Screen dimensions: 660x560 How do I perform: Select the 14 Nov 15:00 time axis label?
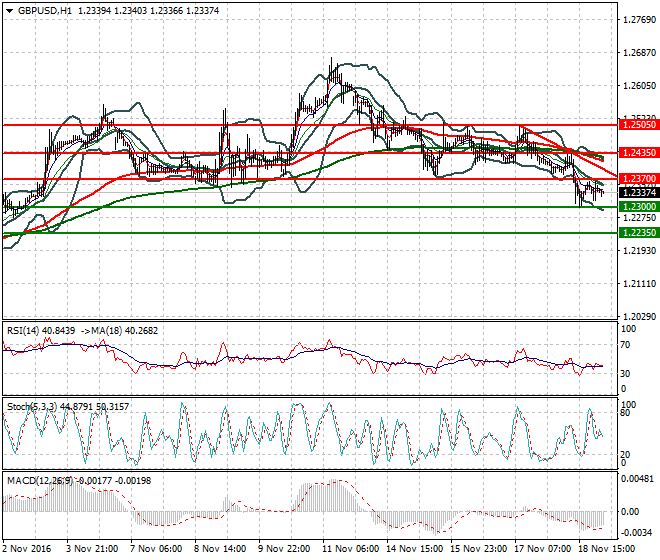pos(415,549)
